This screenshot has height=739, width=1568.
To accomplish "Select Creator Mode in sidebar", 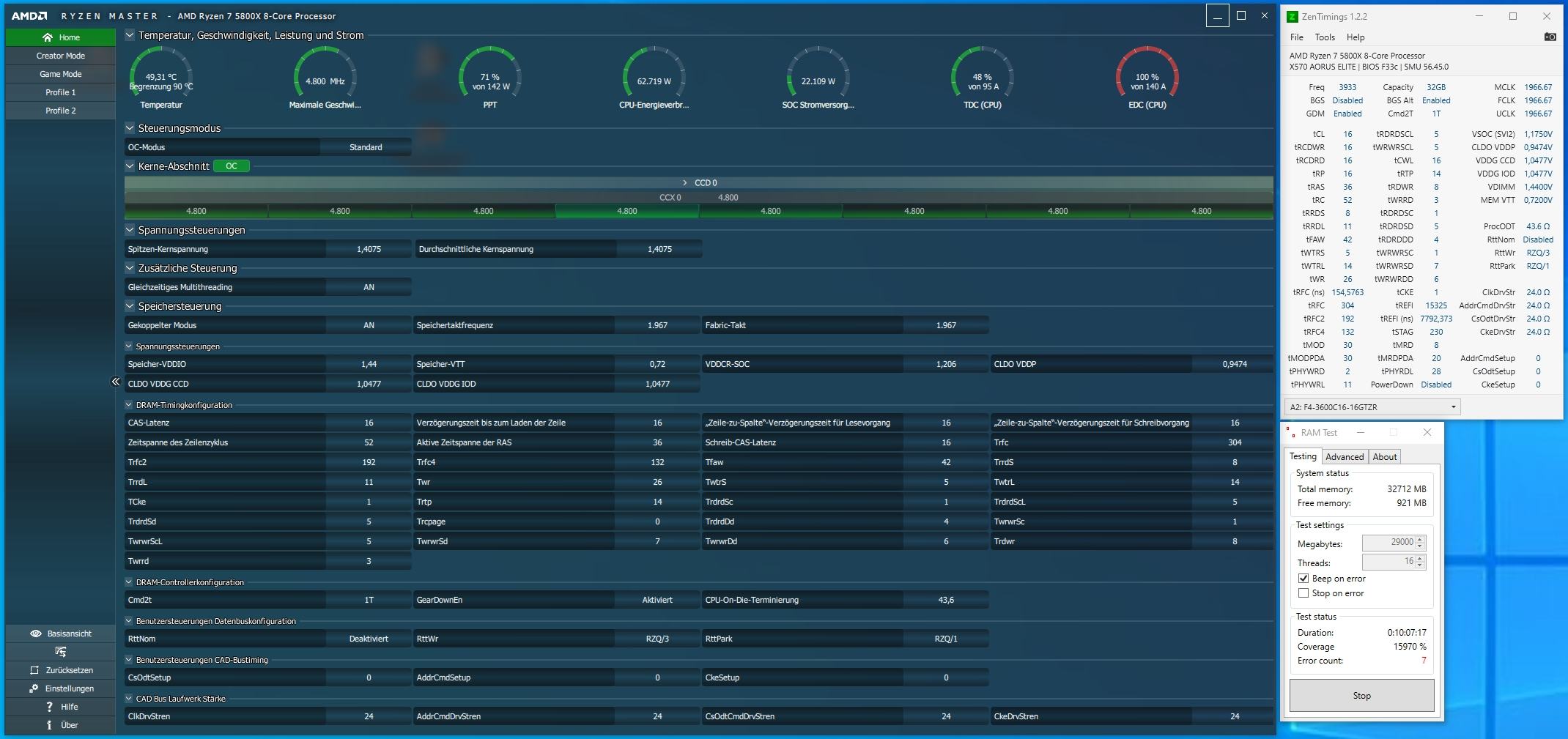I will [61, 56].
